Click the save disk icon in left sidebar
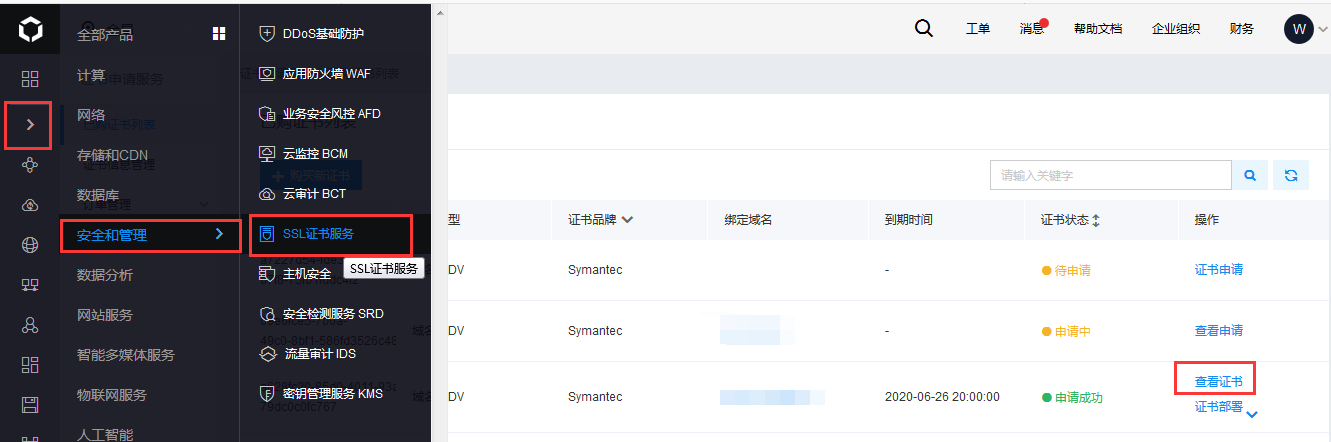Screen dimensions: 1331x442 point(30,404)
